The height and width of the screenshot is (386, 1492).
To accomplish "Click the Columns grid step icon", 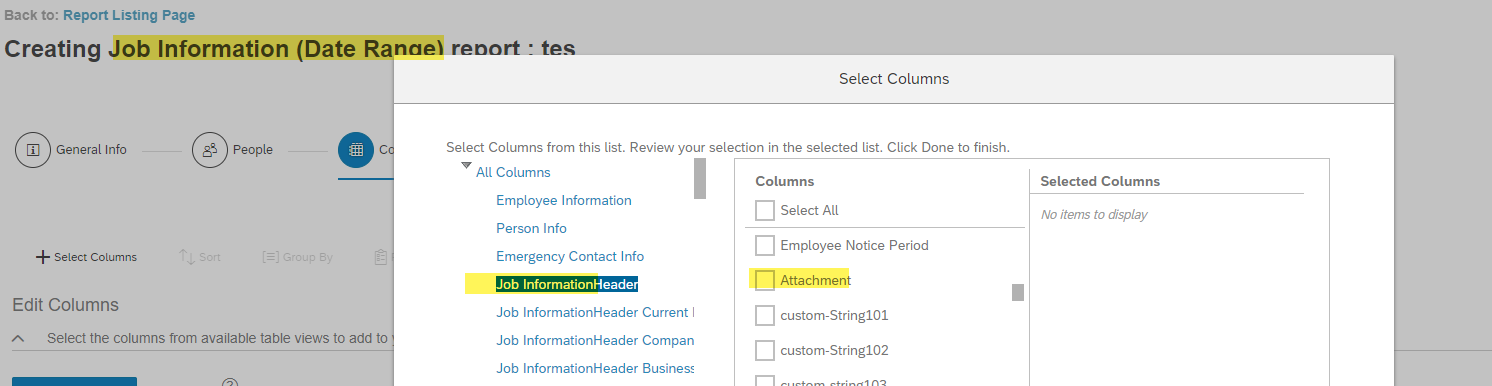I will click(x=356, y=150).
